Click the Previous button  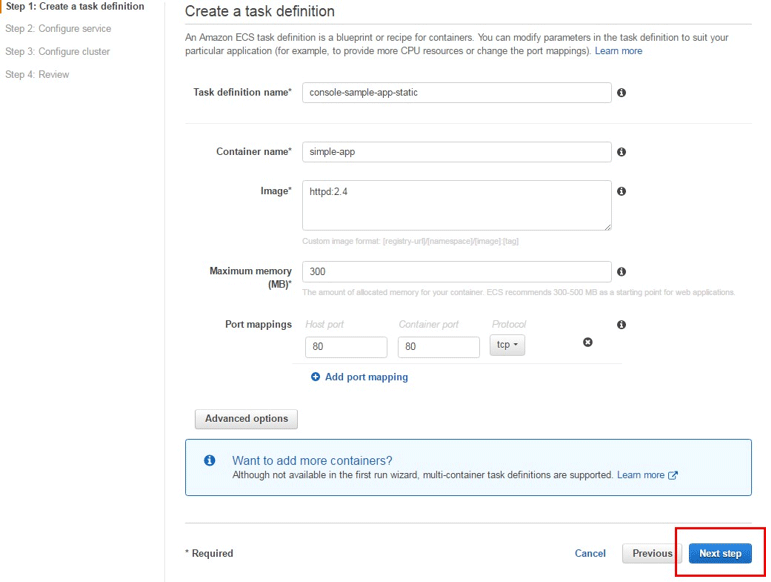652,553
